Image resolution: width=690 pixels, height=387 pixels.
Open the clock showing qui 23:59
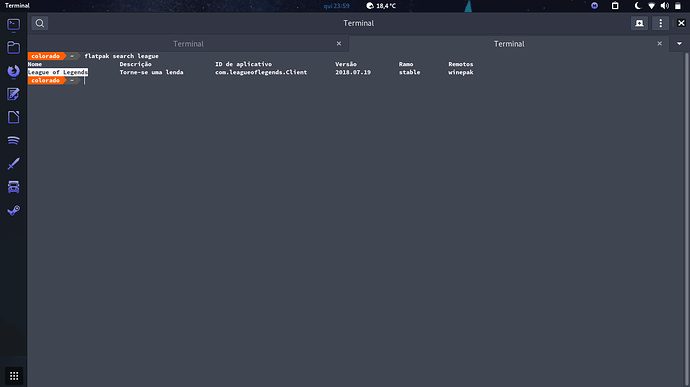(x=337, y=6)
